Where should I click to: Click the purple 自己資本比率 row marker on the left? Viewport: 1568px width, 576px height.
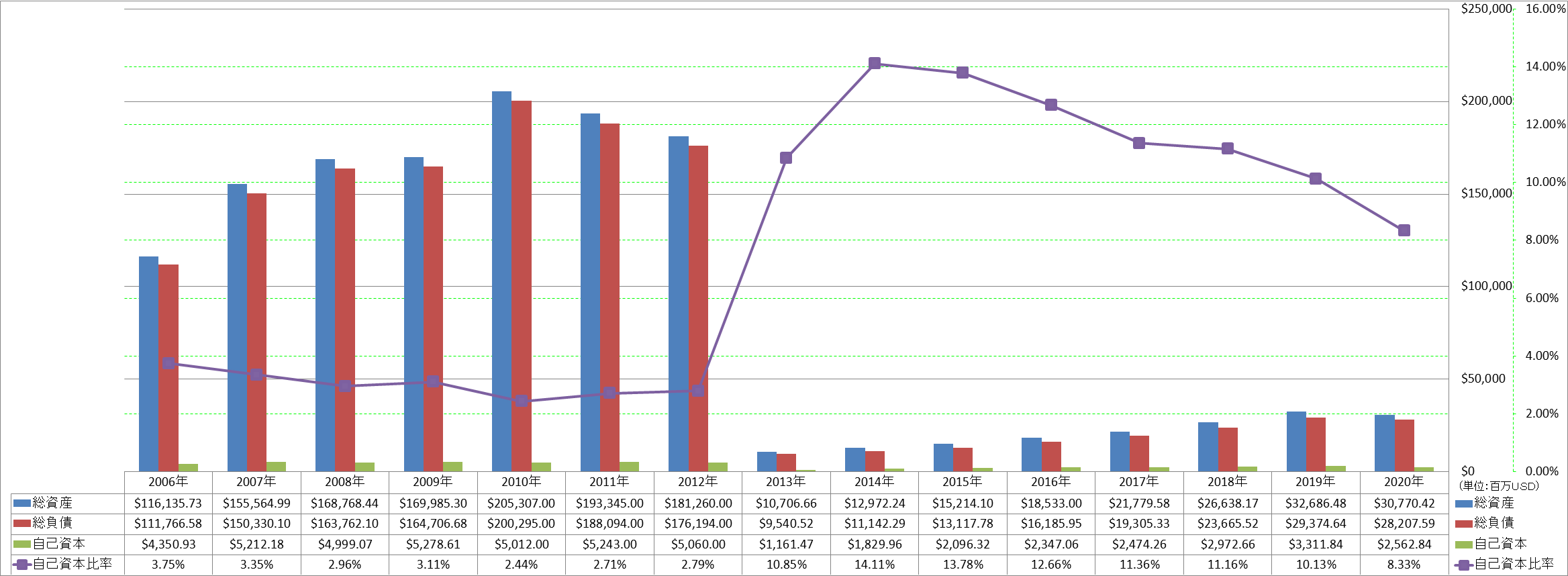click(22, 564)
